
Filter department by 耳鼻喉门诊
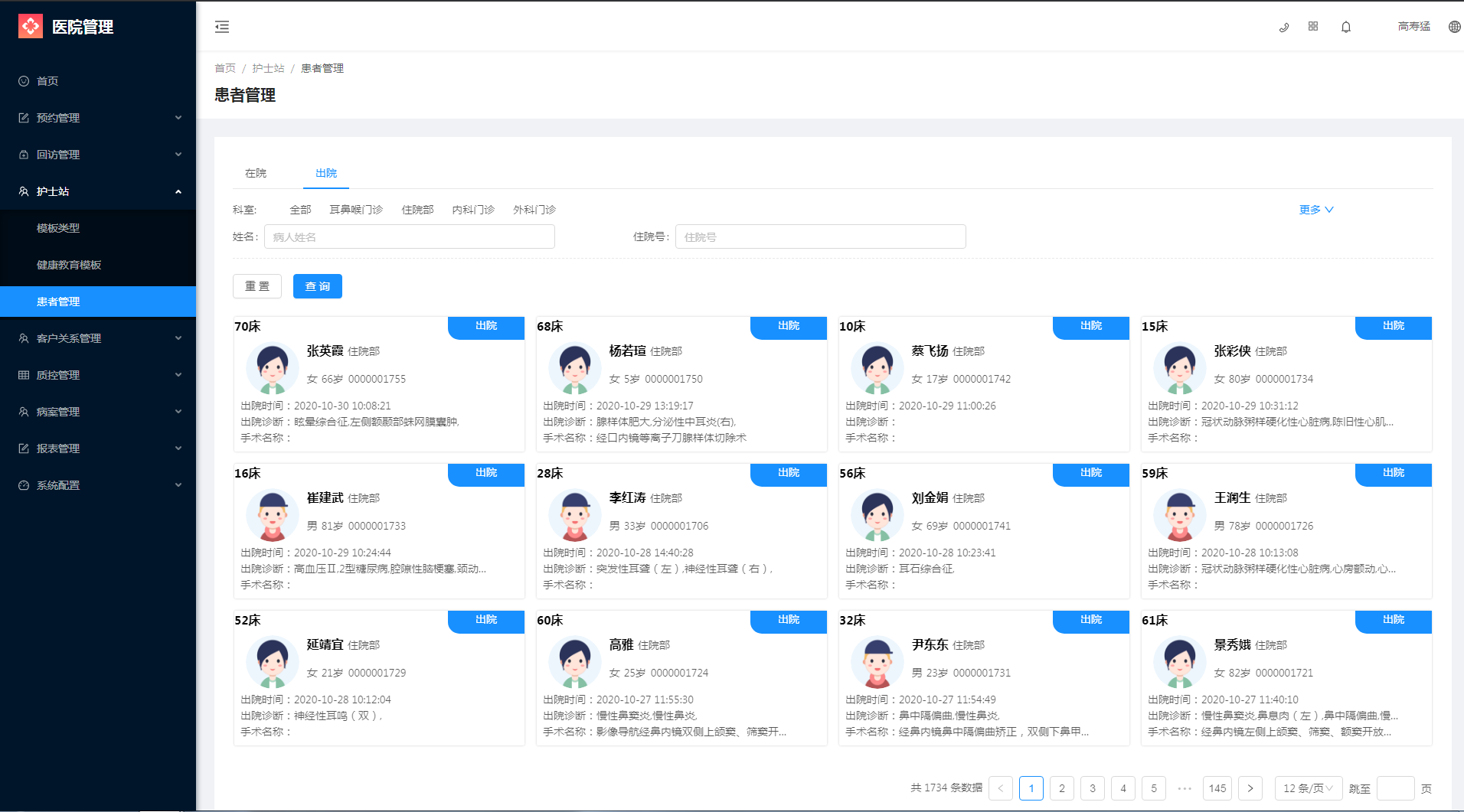click(x=356, y=210)
